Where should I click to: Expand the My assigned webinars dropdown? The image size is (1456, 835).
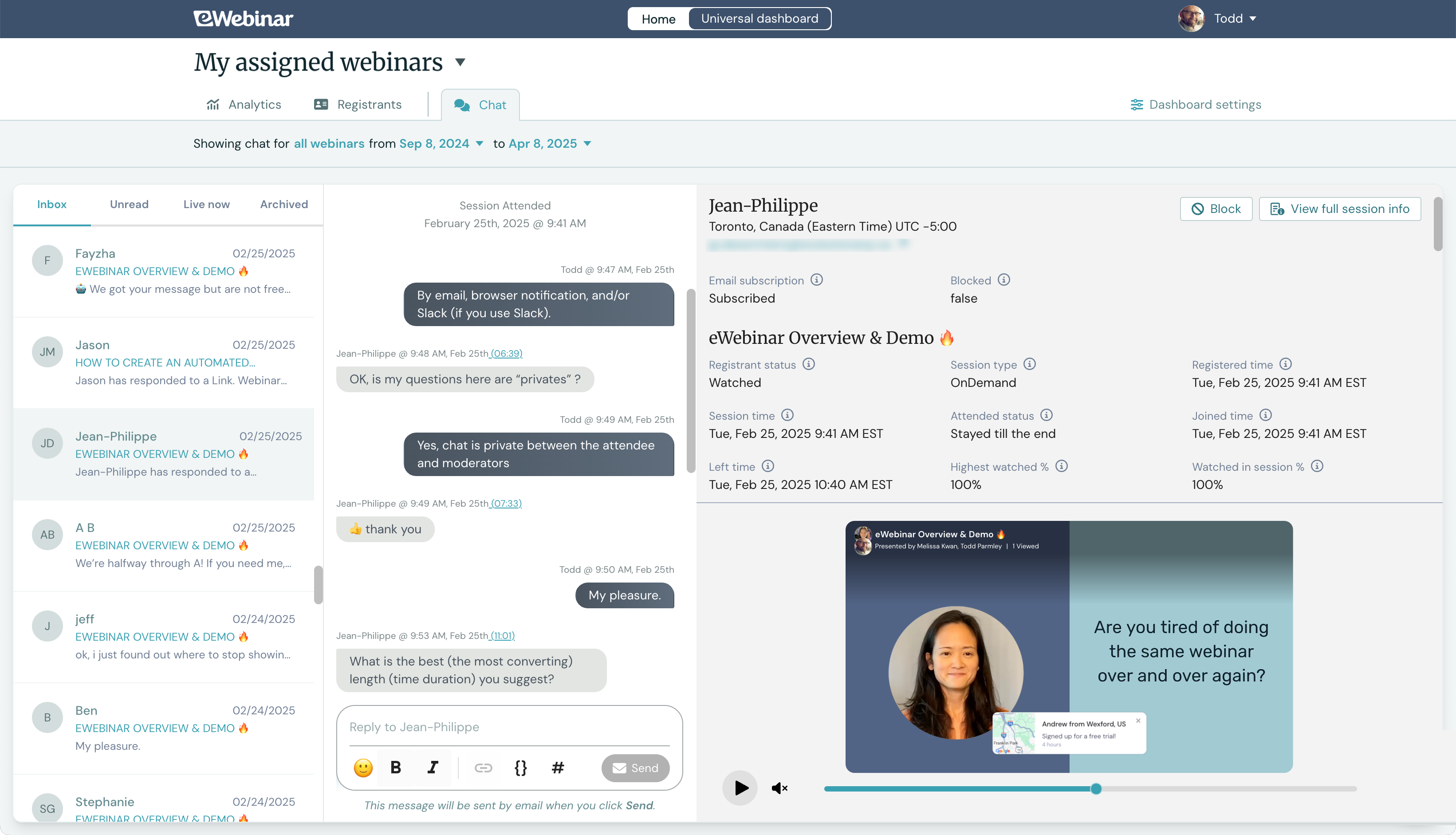pos(460,62)
